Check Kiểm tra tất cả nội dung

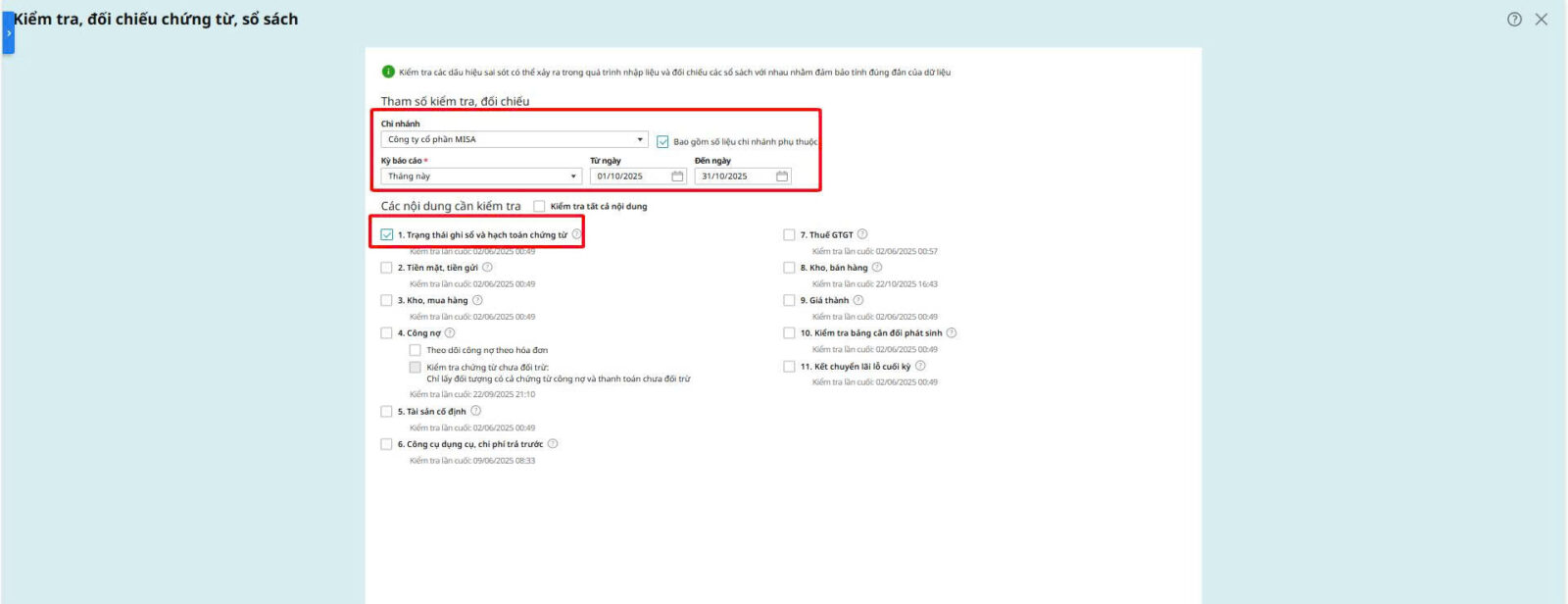539,206
